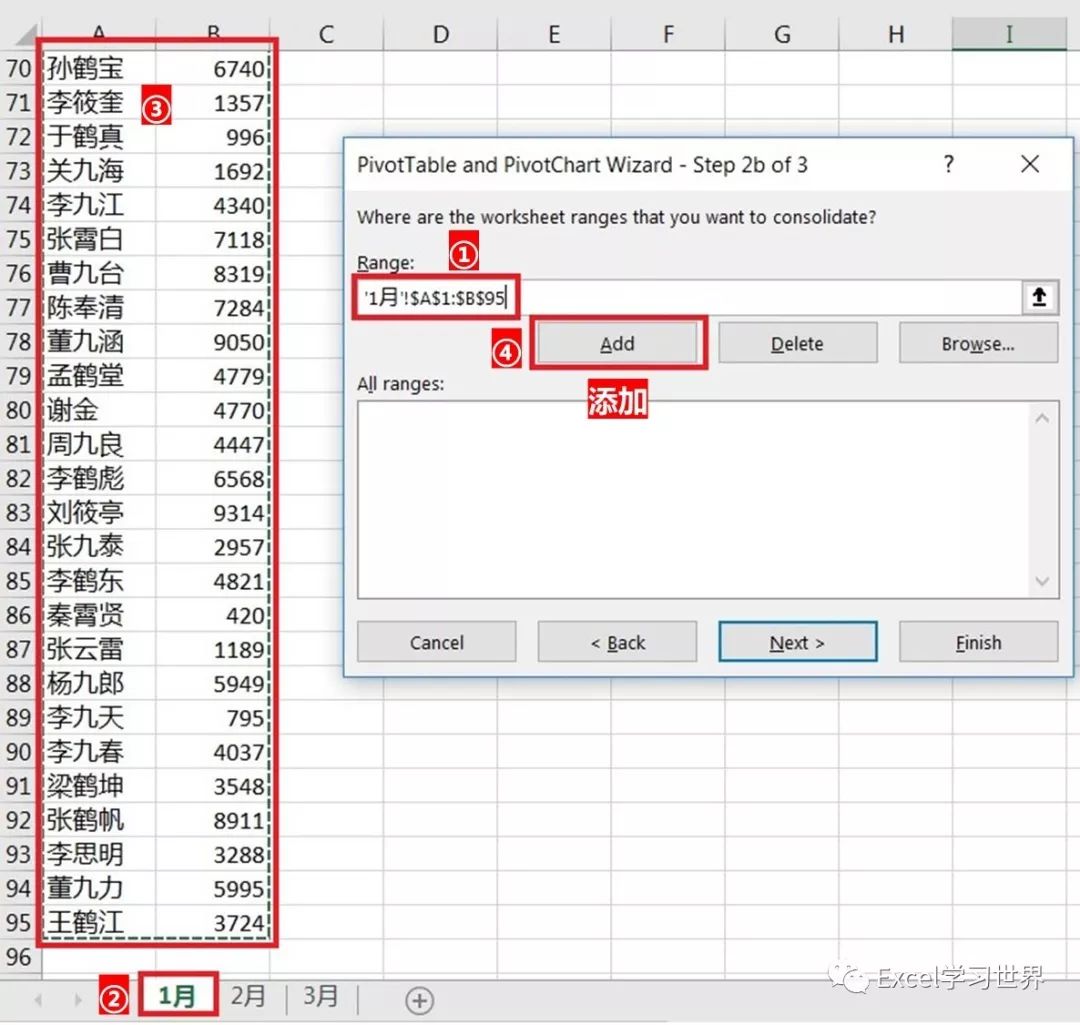
Task: Click the collapse dialog range selector icon
Action: click(x=1040, y=297)
